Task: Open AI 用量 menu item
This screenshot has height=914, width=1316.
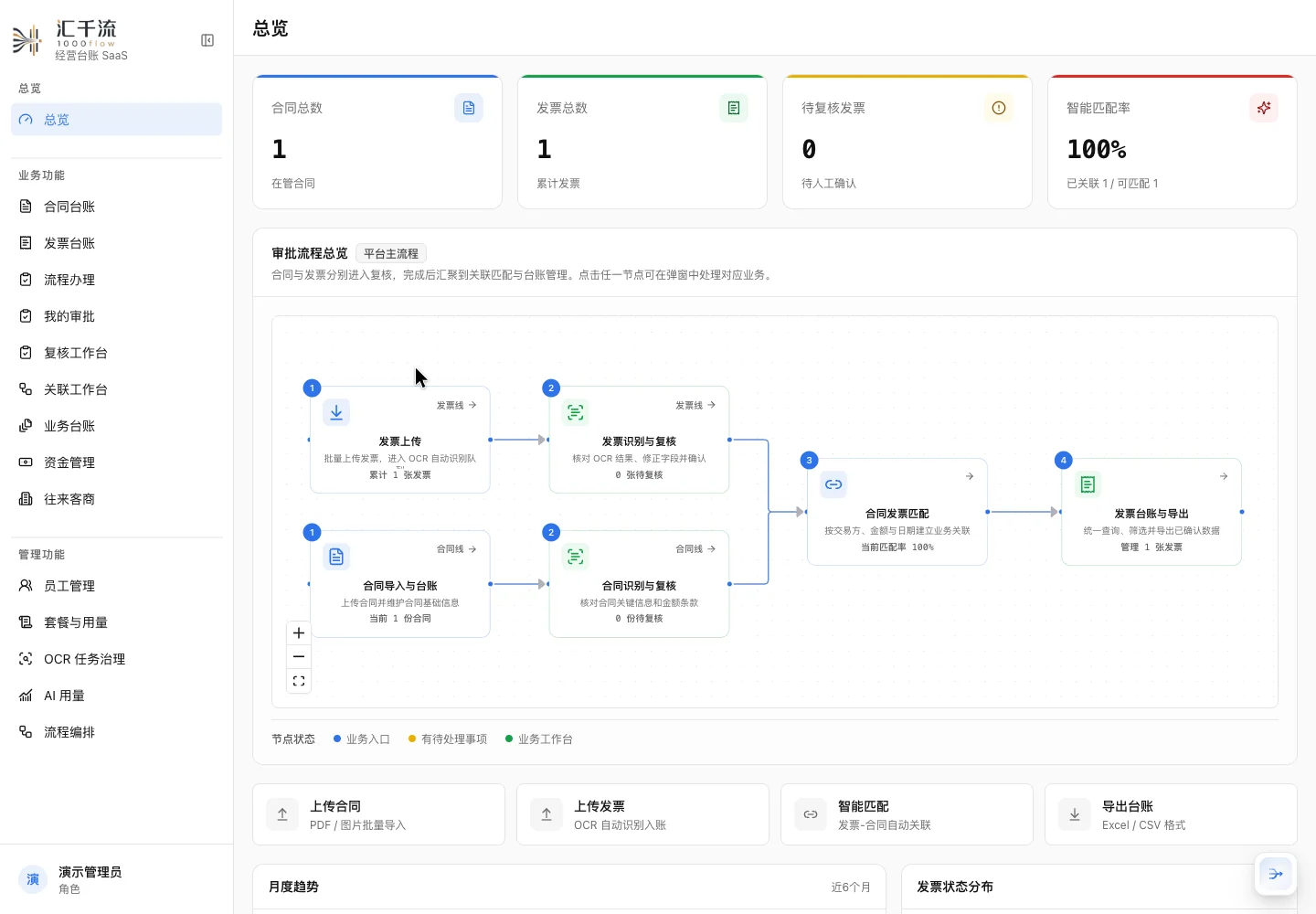Action: 116,696
